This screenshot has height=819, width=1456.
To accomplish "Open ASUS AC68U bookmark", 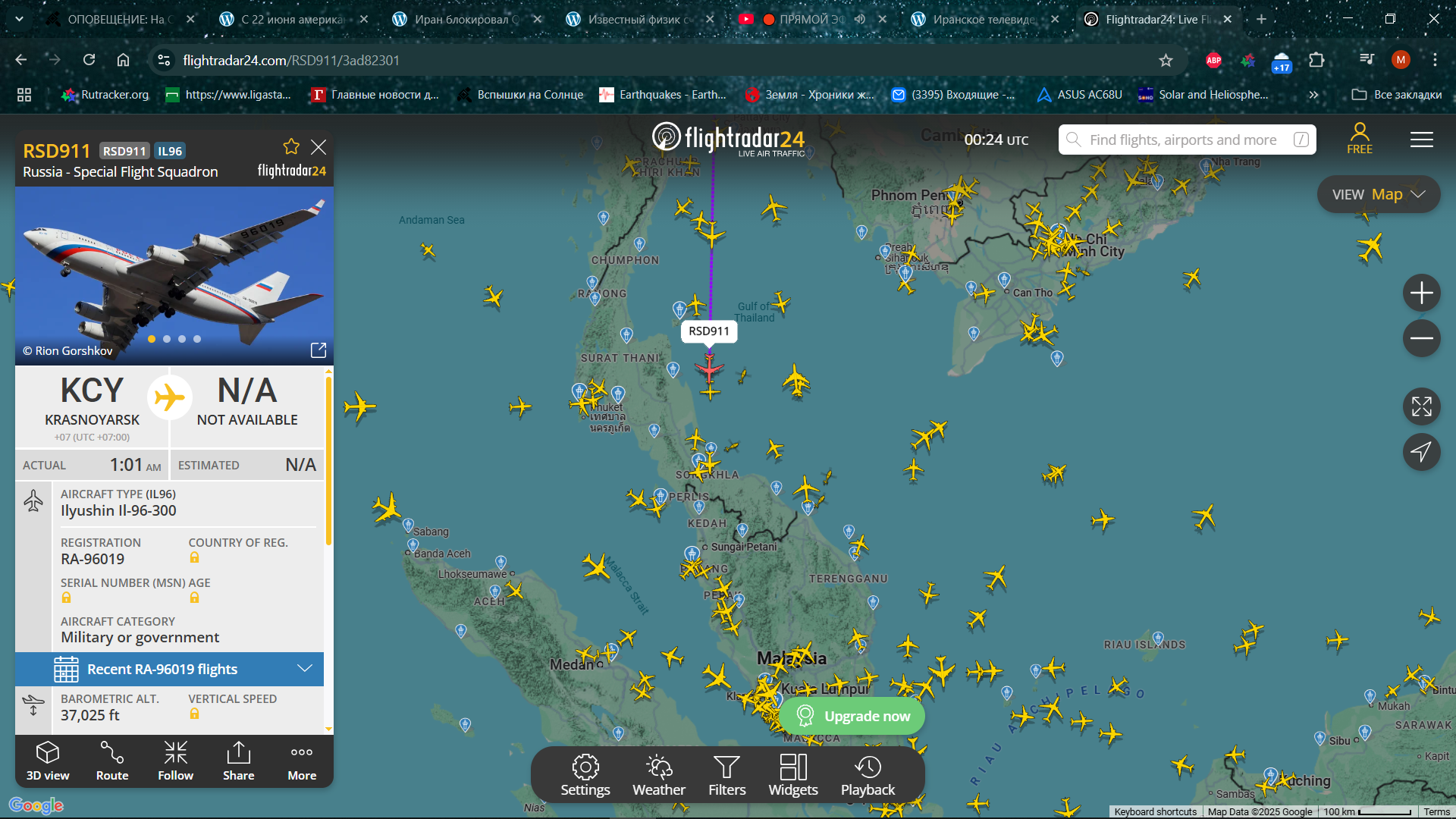I will [1080, 95].
